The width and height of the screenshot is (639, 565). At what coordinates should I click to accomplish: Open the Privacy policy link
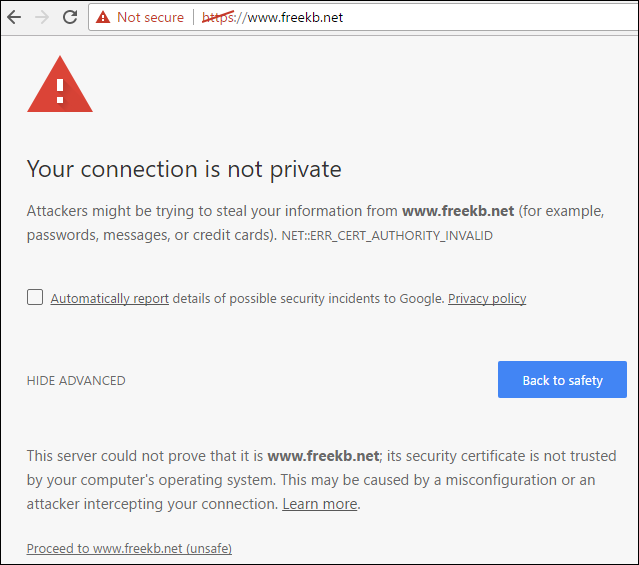tap(487, 299)
